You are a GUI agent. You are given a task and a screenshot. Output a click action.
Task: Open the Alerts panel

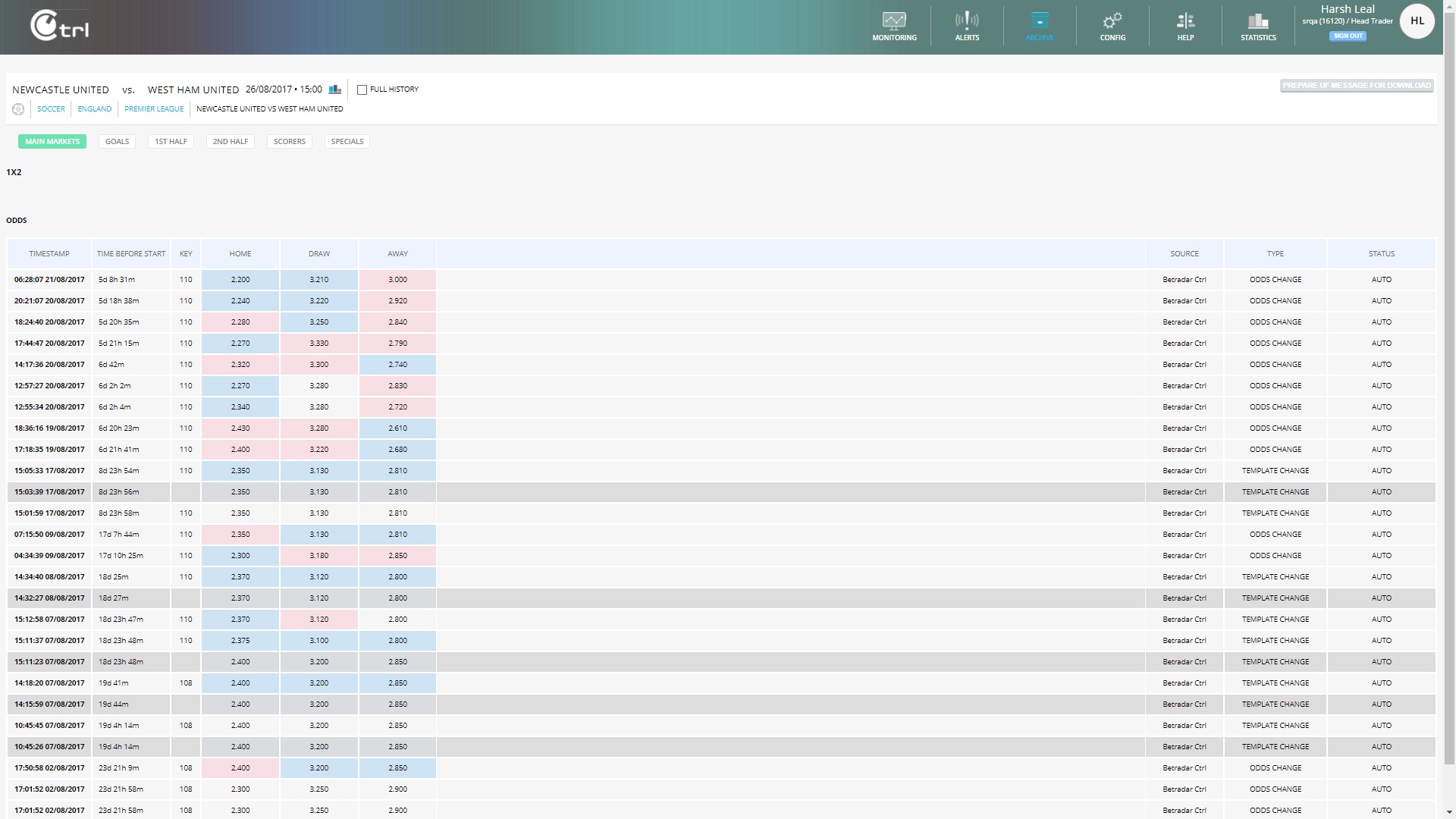point(967,27)
